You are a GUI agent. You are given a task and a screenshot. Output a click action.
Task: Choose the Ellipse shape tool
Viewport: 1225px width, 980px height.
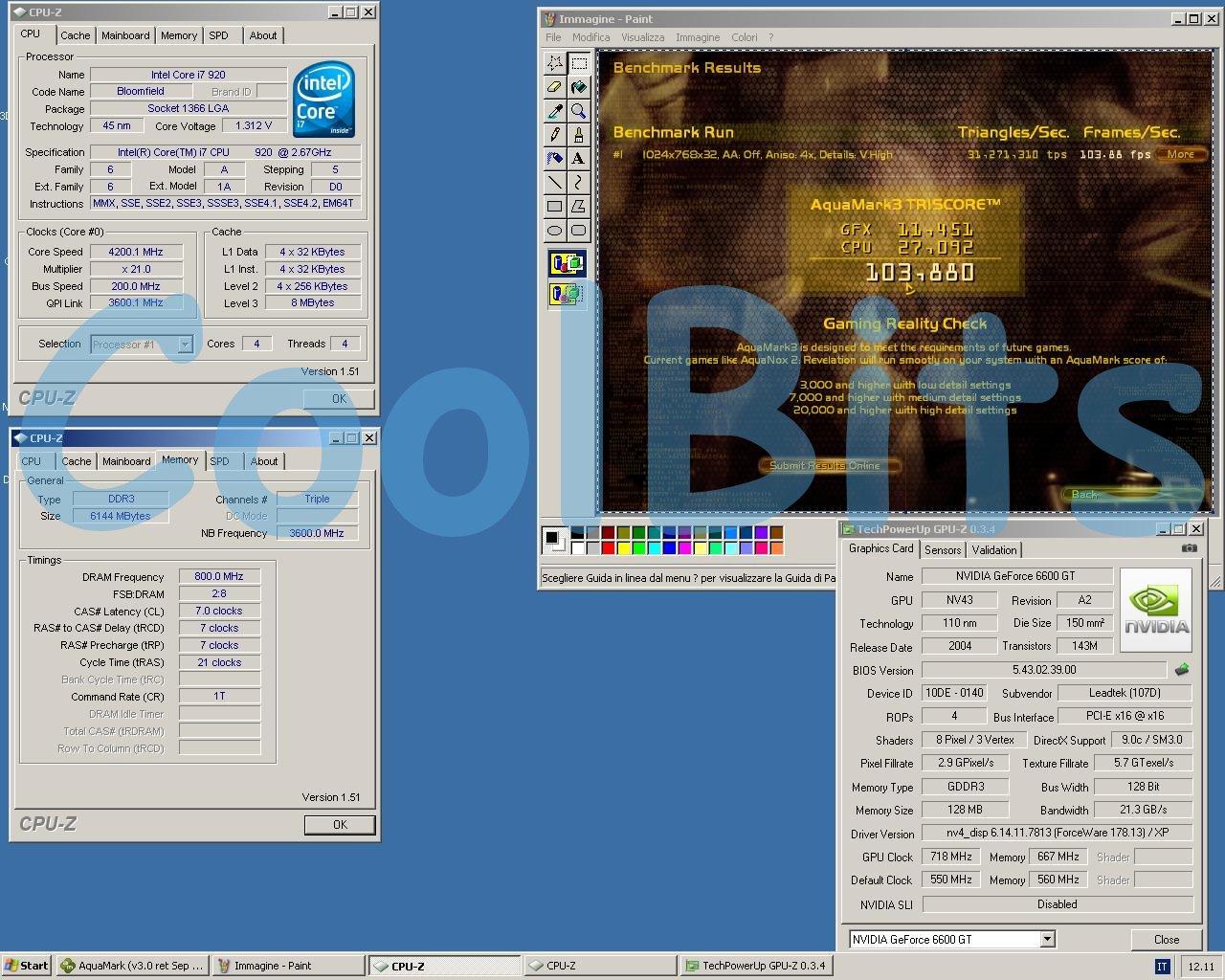[x=555, y=230]
